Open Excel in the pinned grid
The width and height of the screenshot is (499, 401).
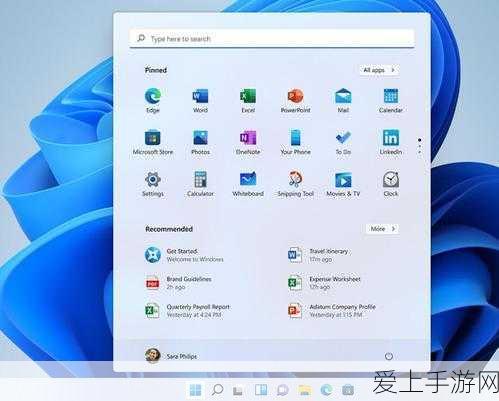tap(248, 100)
